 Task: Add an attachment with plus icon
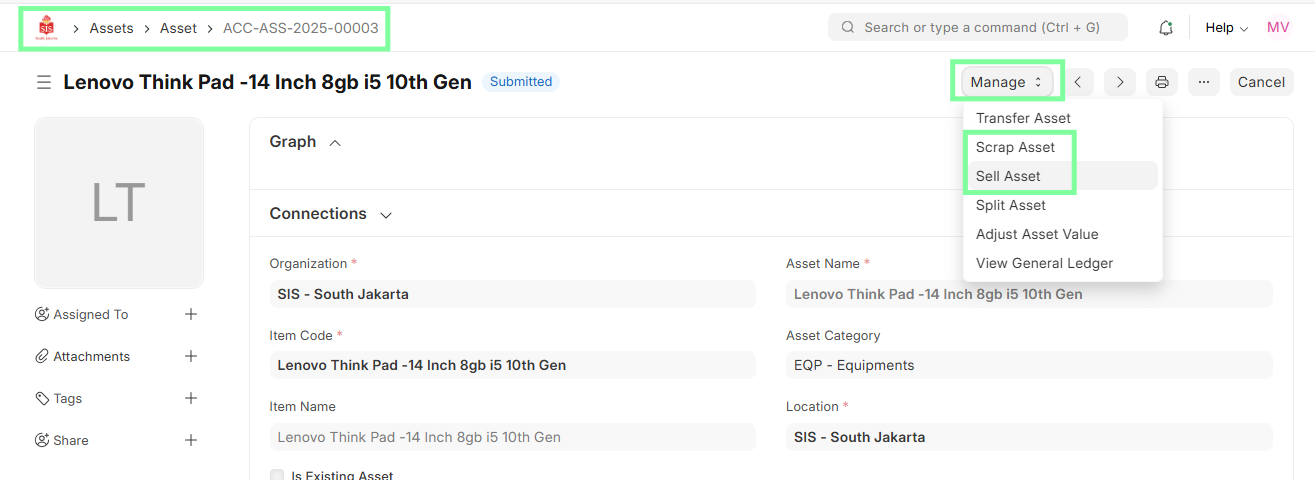pyautogui.click(x=191, y=356)
